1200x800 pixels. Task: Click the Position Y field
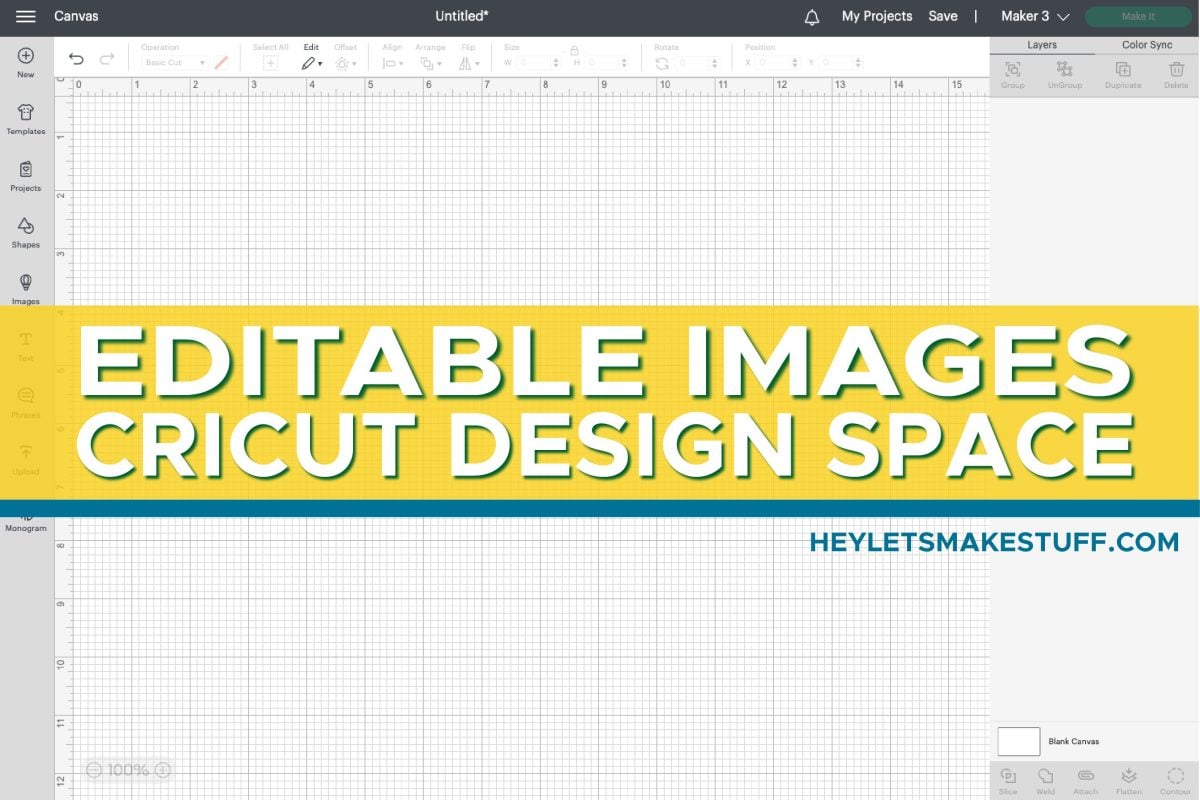click(x=836, y=63)
